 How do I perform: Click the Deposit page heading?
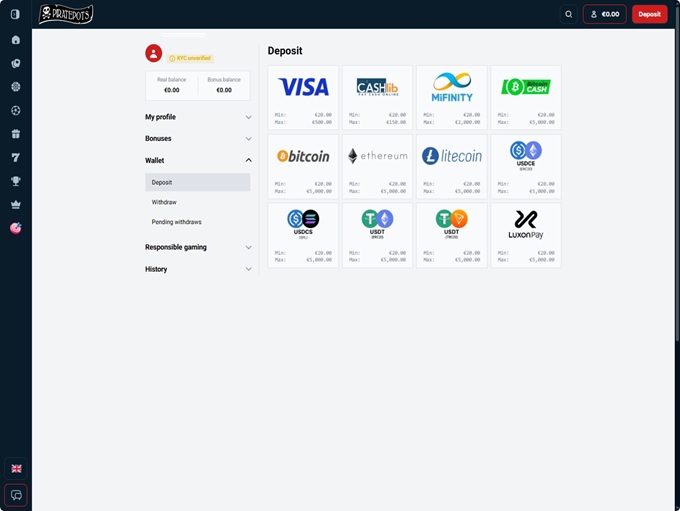click(285, 51)
